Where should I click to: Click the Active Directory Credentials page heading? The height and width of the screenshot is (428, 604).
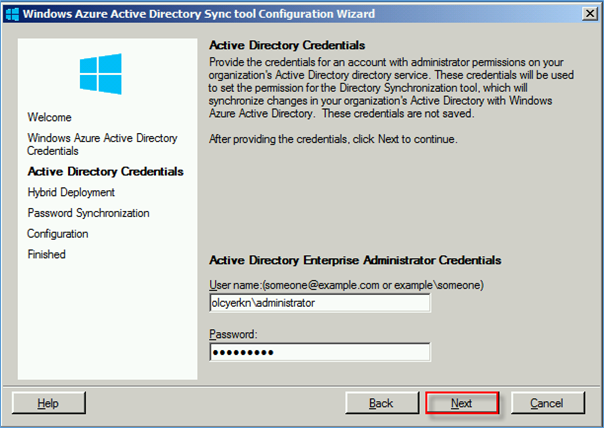287,45
